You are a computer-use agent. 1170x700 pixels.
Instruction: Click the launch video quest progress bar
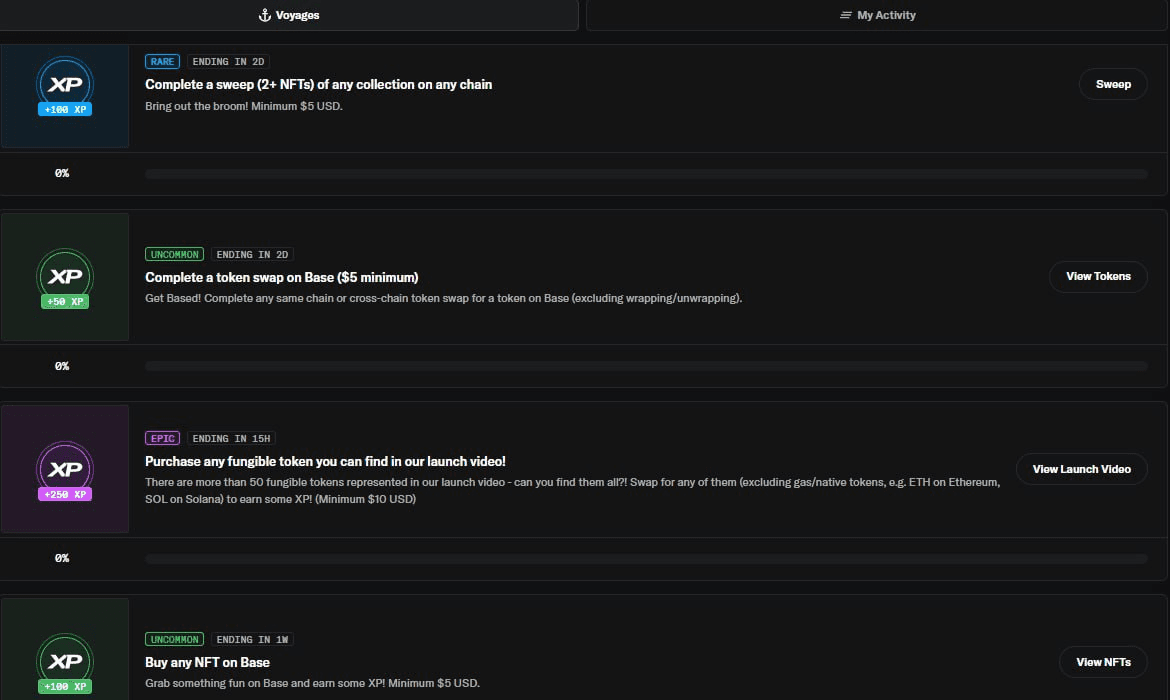(x=646, y=559)
